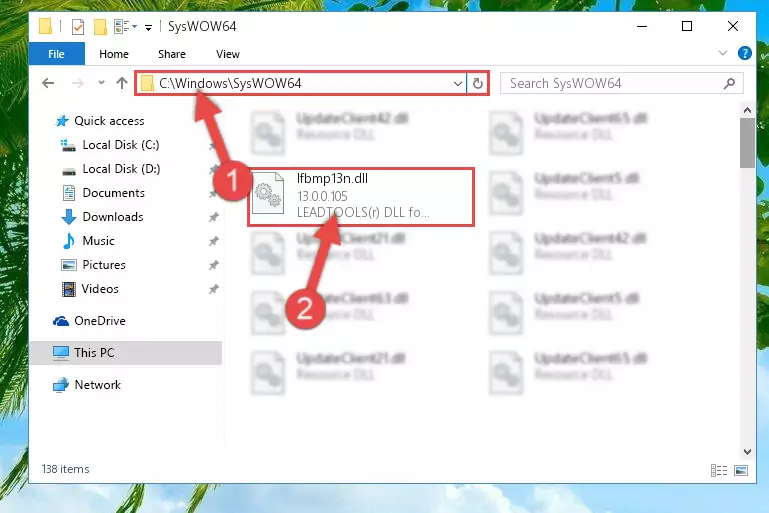
Task: Open Local Disk (C:) in sidebar
Action: 121,145
